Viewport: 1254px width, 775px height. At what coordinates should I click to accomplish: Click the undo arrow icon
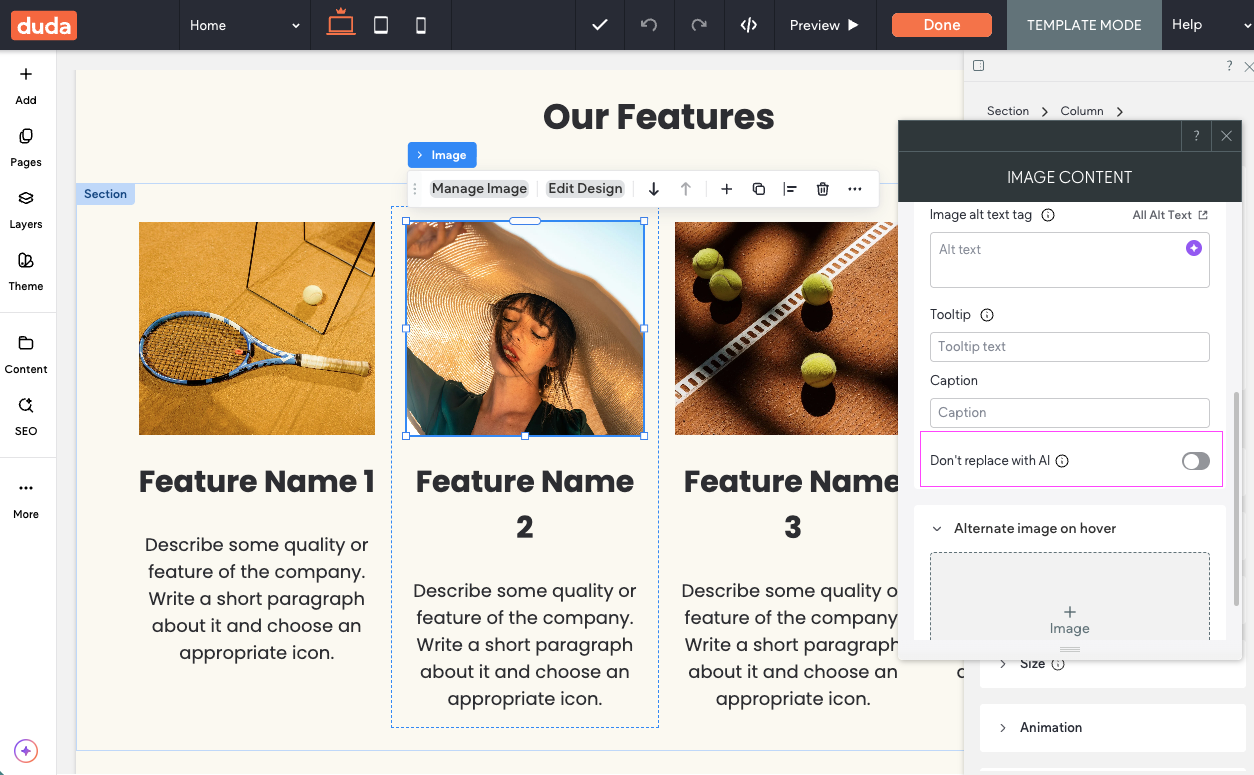(649, 25)
